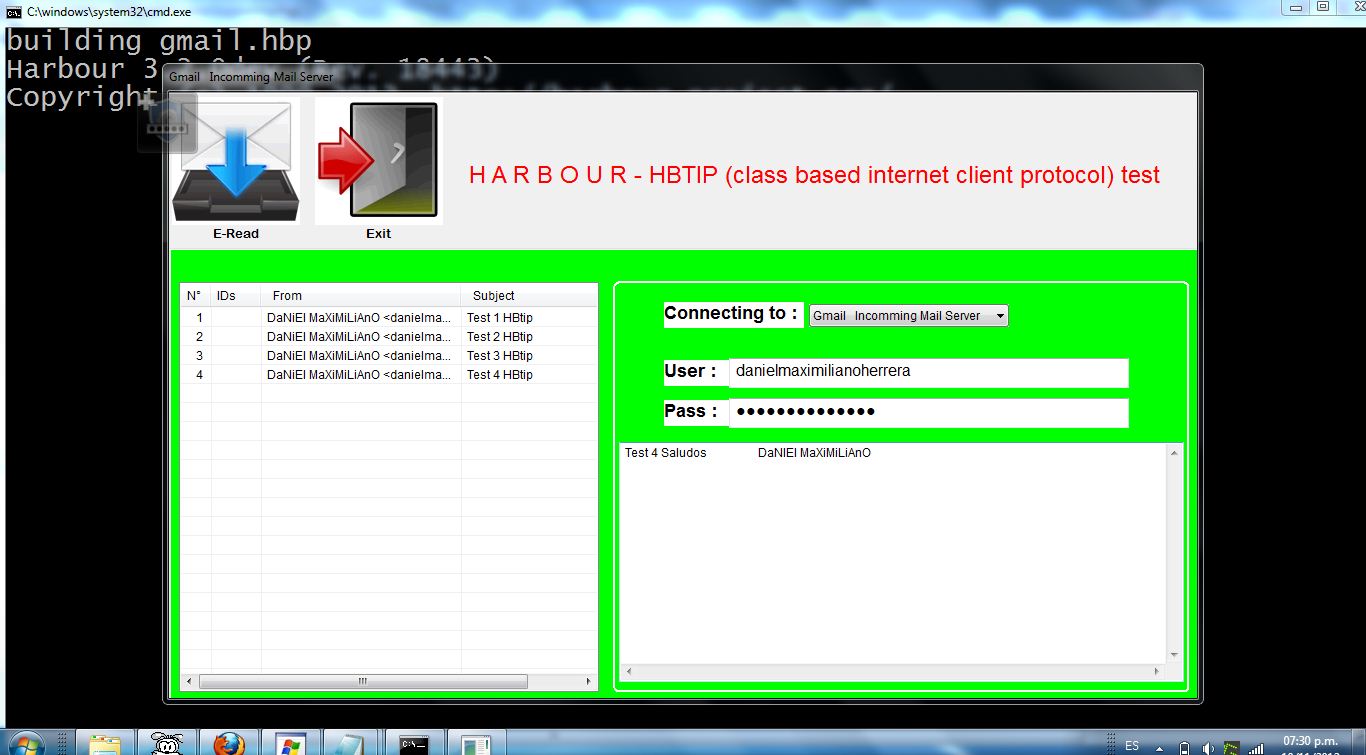Quit the app using the Exit door icon
This screenshot has width=1366, height=755.
pyautogui.click(x=377, y=160)
